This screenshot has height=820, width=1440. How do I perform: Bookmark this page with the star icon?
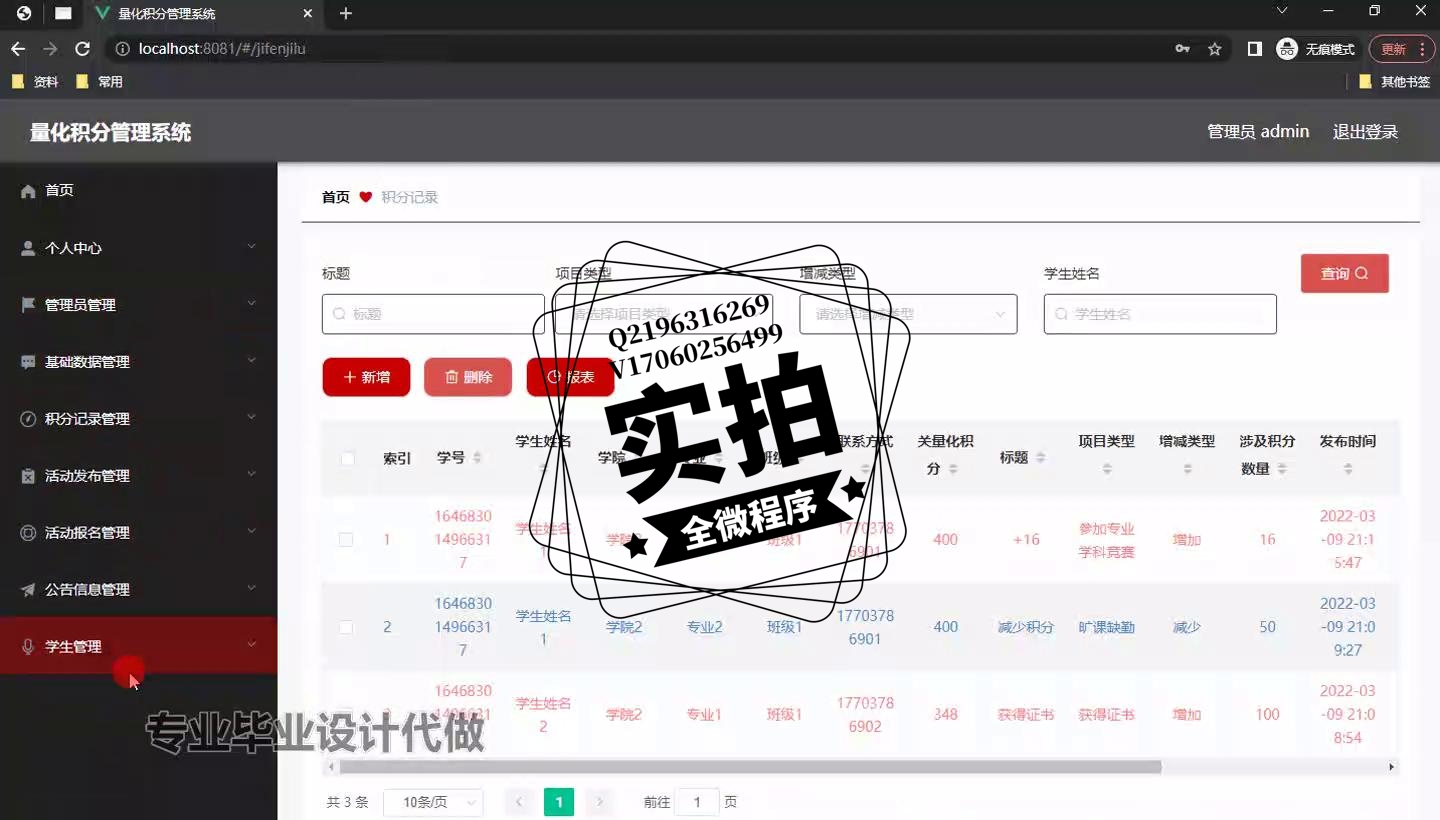1215,49
